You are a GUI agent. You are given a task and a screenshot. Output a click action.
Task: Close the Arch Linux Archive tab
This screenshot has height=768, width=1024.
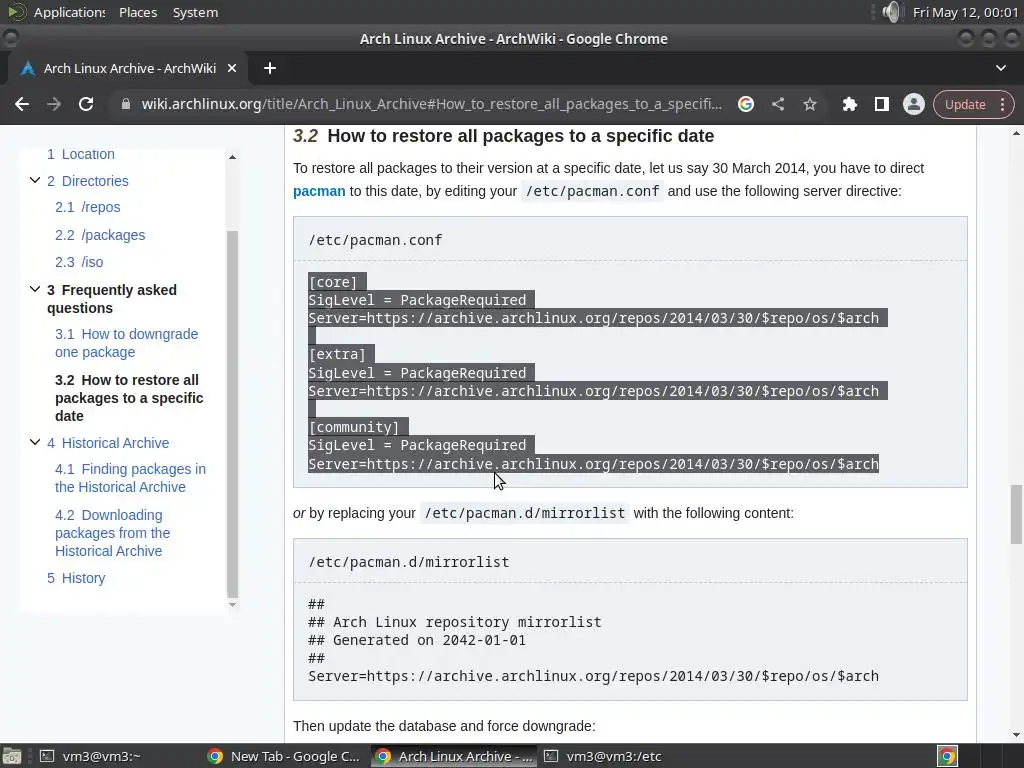pos(231,68)
